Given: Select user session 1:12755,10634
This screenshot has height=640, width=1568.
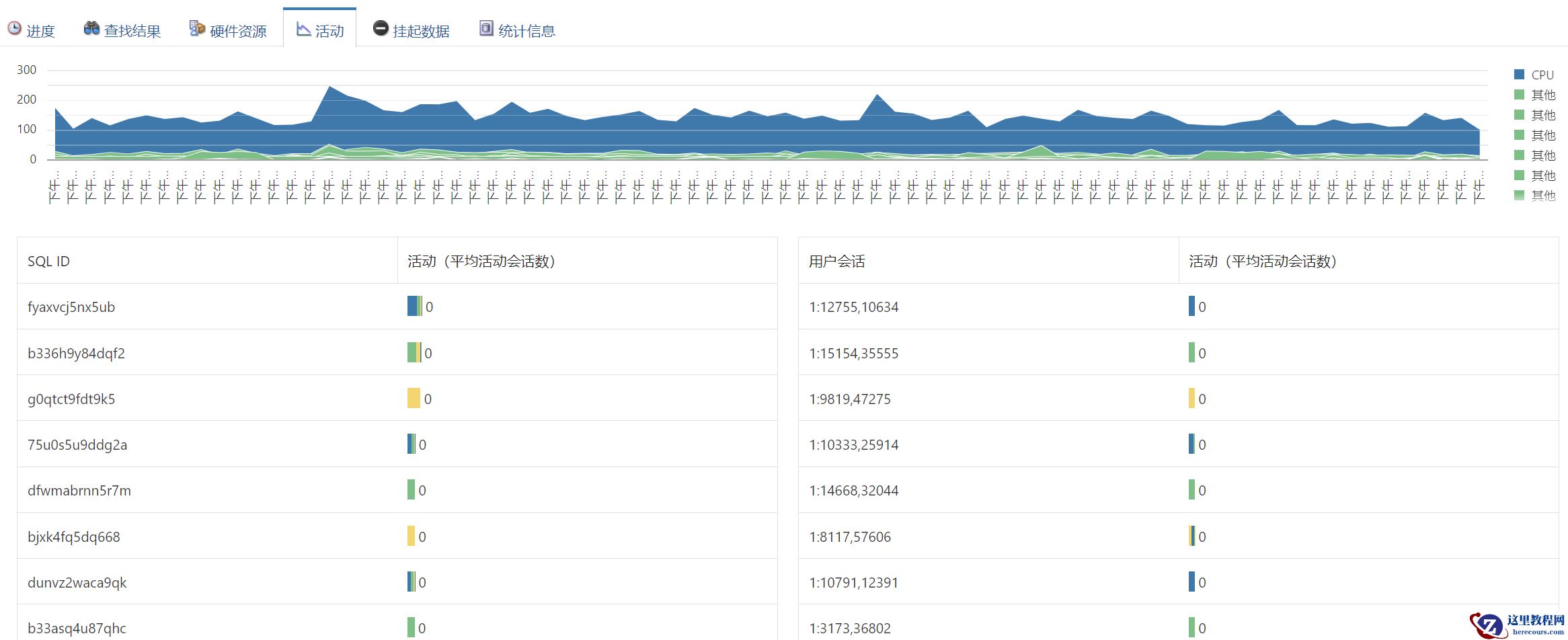Looking at the screenshot, I should pos(854,307).
